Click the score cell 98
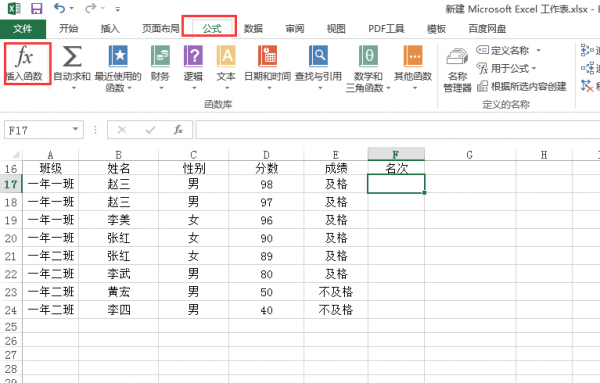The height and width of the screenshot is (383, 600). click(x=266, y=184)
